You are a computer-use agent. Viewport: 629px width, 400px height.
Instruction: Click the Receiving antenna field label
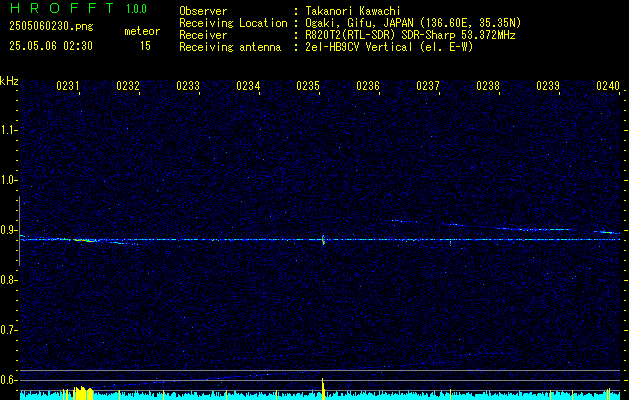[x=230, y=47]
